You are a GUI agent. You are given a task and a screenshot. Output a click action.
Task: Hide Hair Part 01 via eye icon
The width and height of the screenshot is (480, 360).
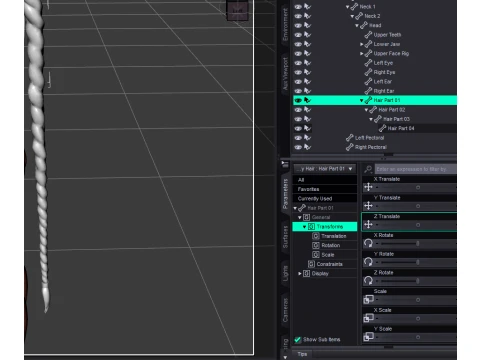pos(298,100)
